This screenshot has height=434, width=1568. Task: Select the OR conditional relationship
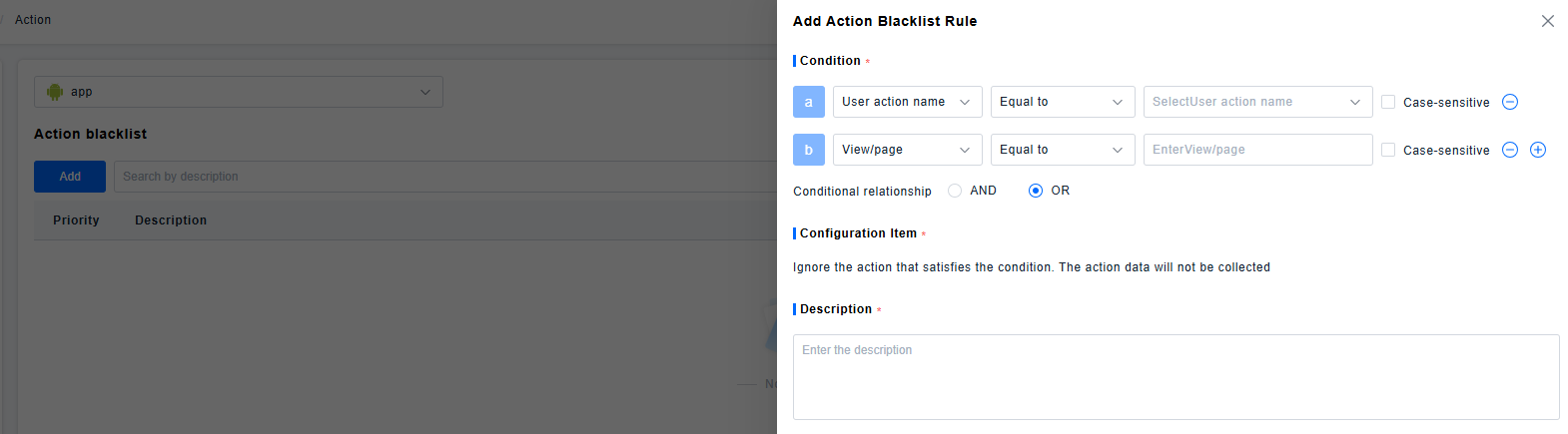(1036, 191)
